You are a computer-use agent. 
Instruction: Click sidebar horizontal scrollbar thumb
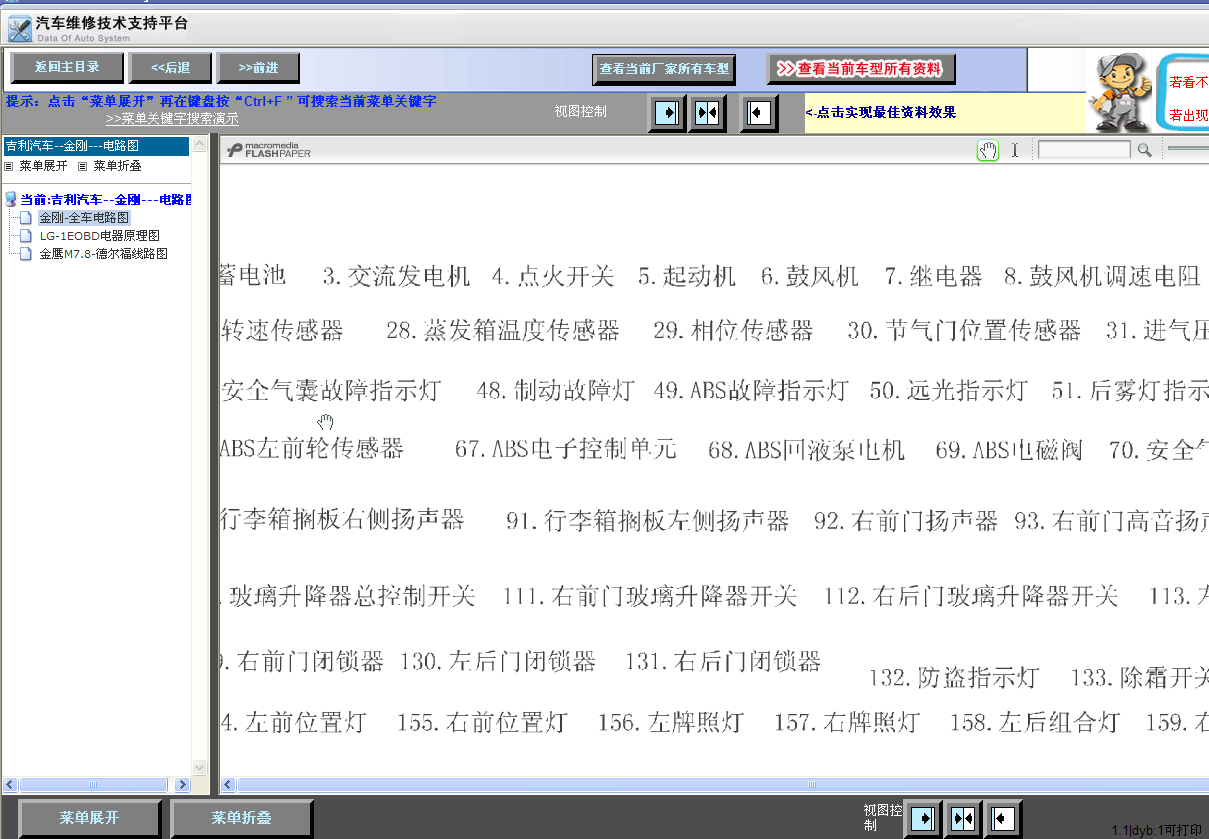point(95,785)
